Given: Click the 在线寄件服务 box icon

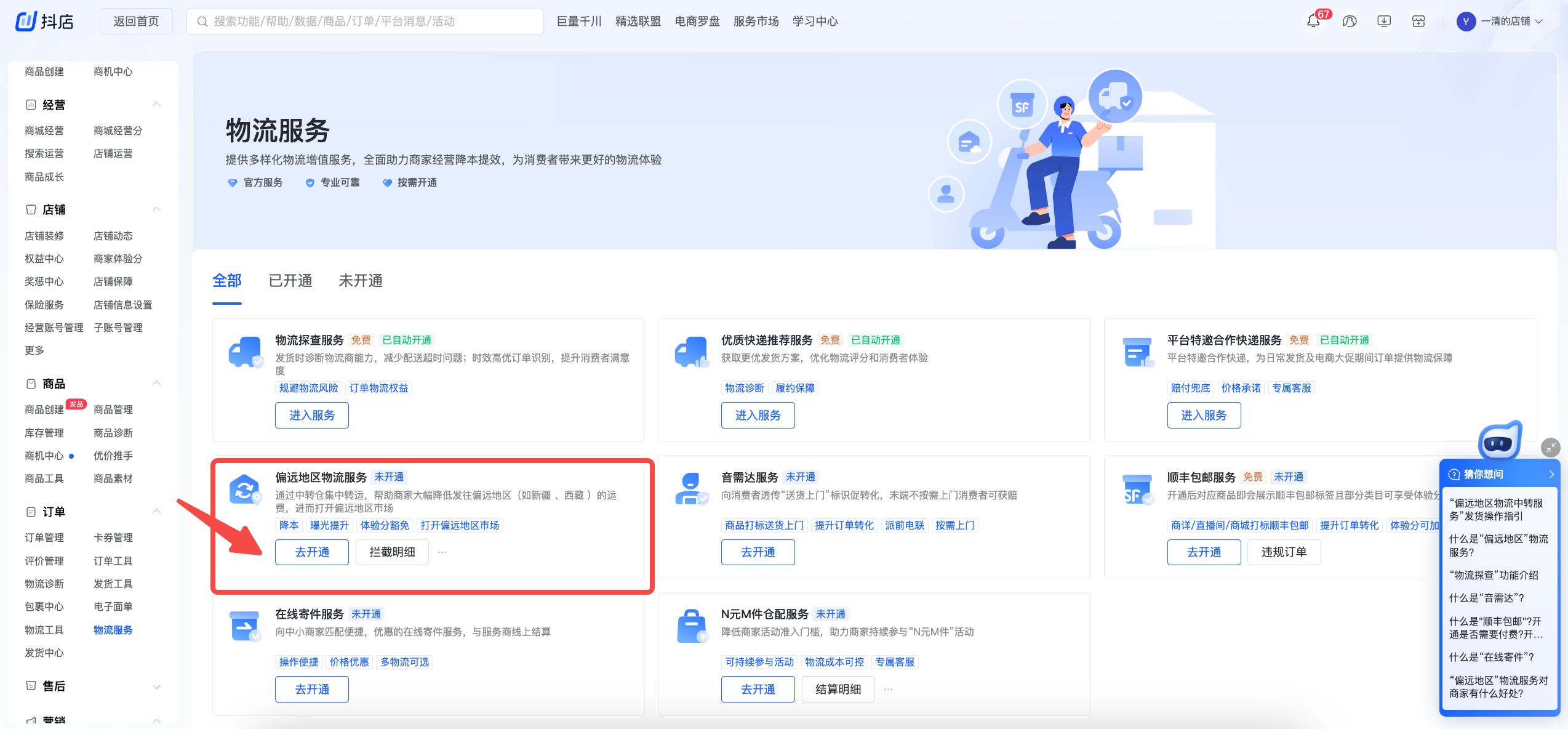Looking at the screenshot, I should click(x=246, y=626).
